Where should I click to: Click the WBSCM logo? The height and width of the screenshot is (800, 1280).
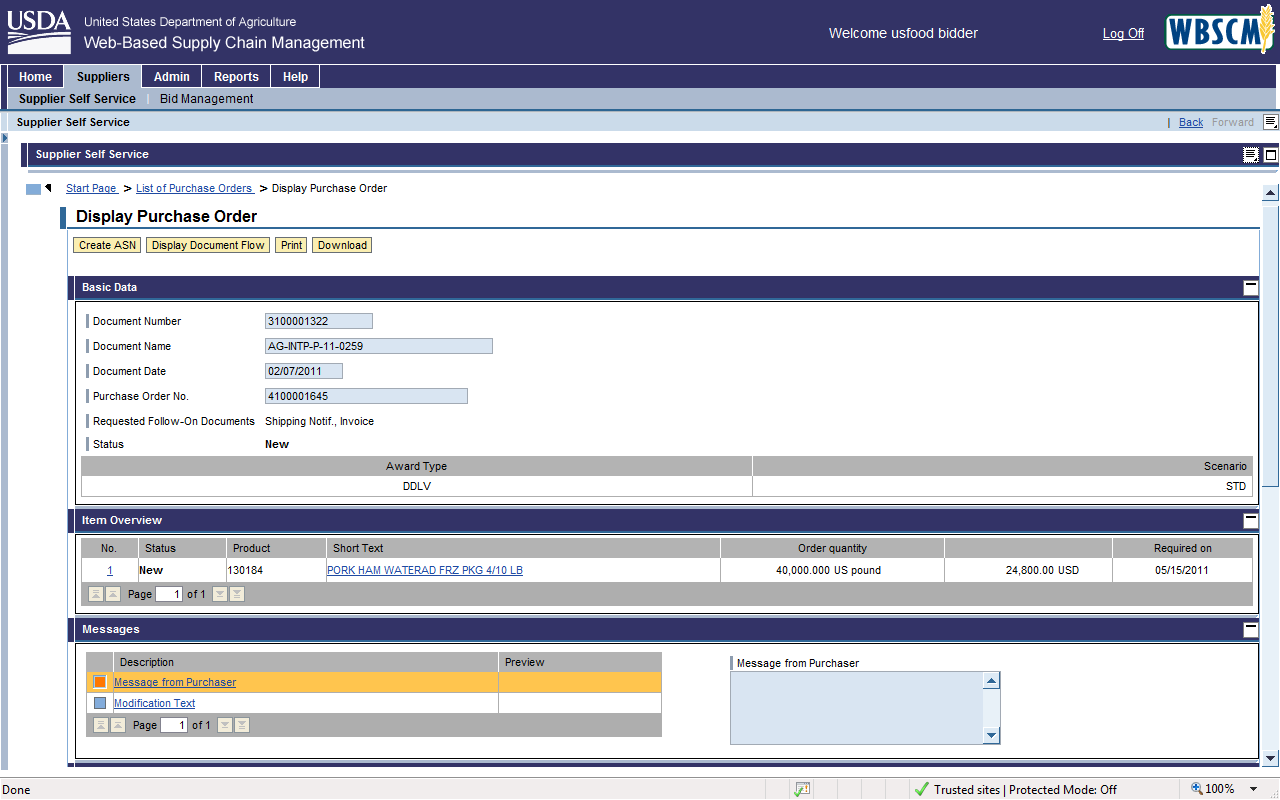coord(1220,33)
